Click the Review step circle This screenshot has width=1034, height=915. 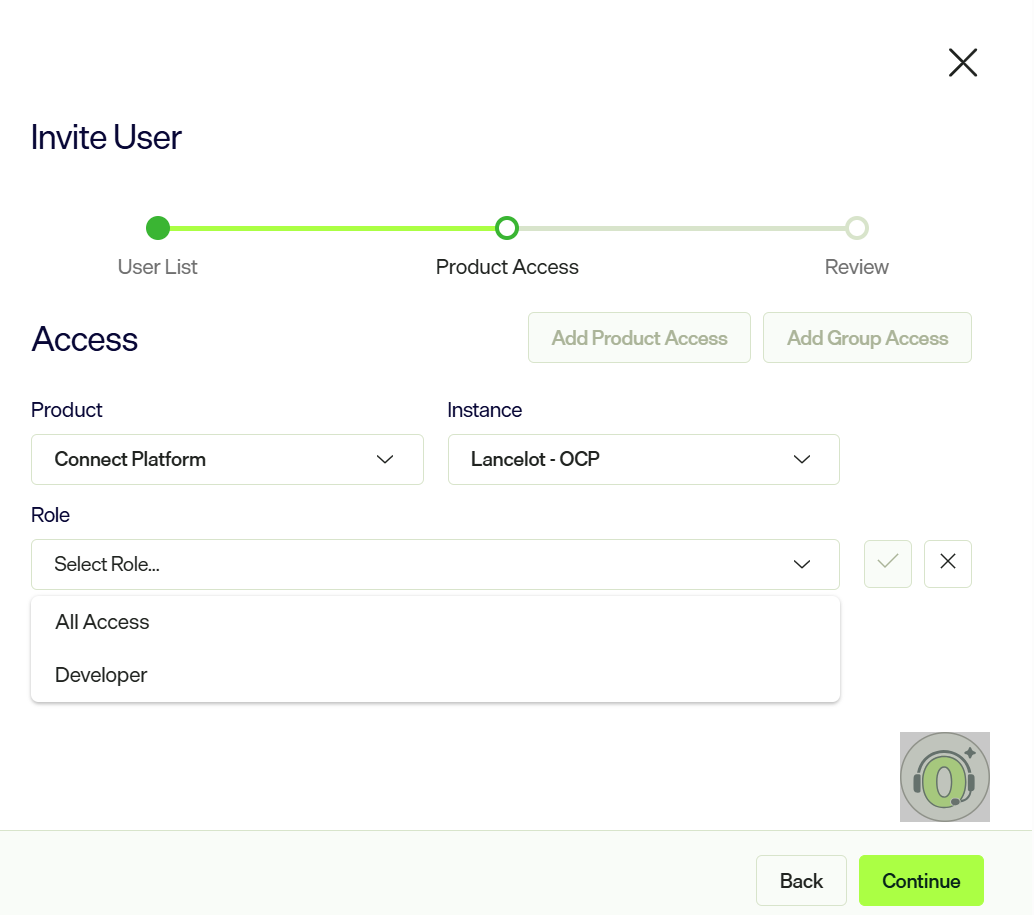(857, 228)
